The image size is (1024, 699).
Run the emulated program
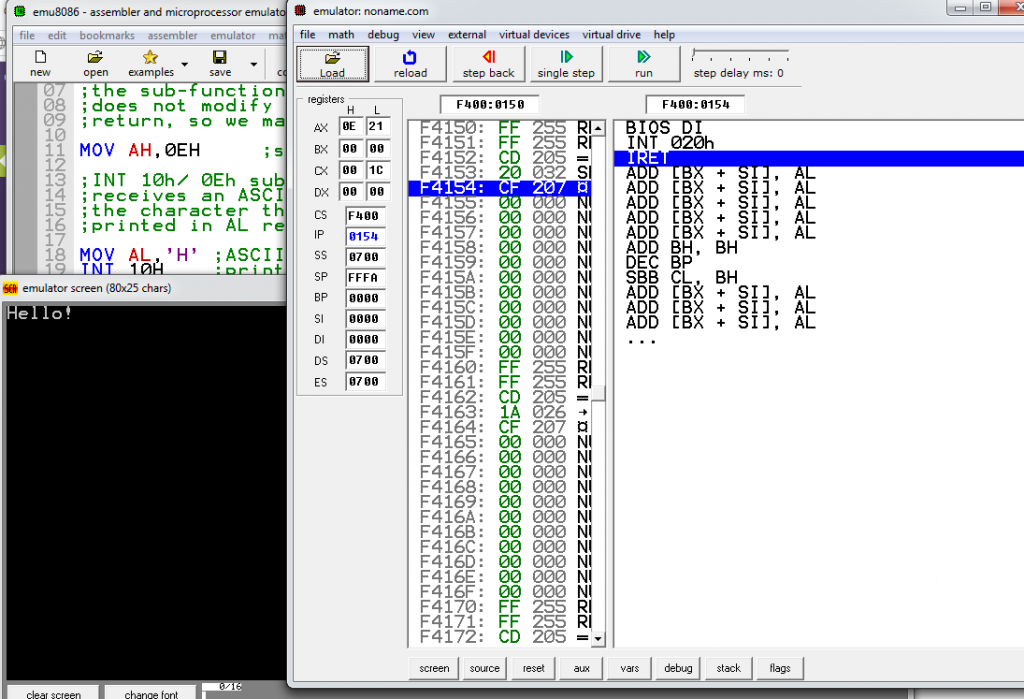[x=643, y=64]
